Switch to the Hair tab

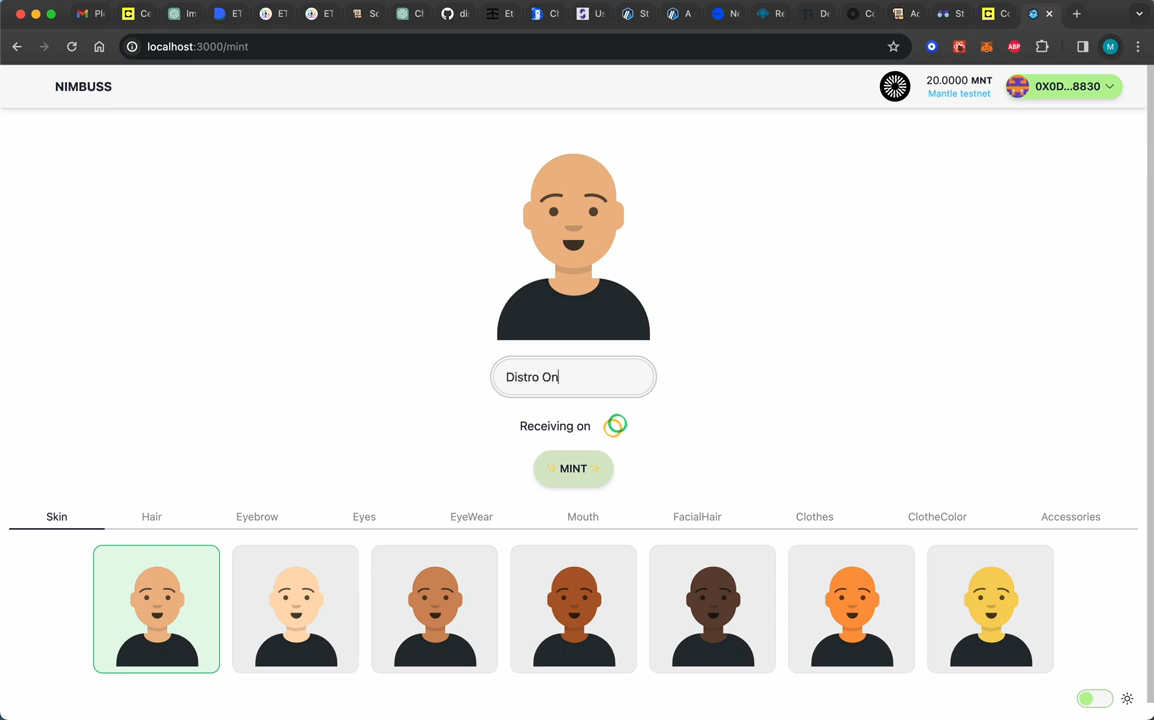(152, 517)
